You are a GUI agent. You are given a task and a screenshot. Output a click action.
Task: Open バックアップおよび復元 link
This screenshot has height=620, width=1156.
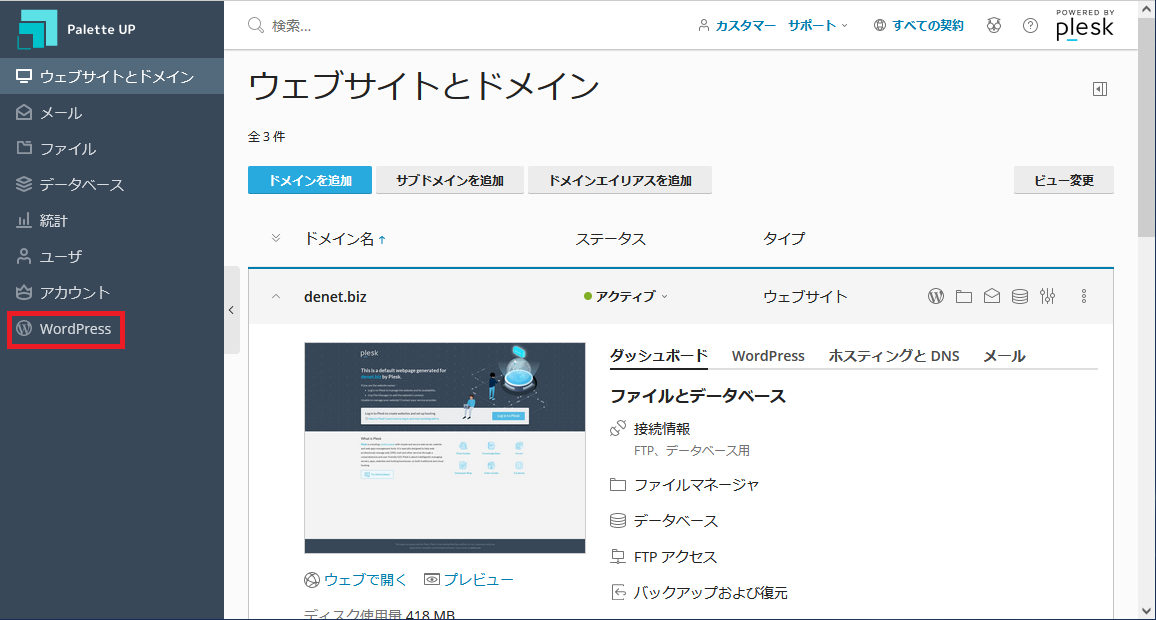pyautogui.click(x=710, y=593)
